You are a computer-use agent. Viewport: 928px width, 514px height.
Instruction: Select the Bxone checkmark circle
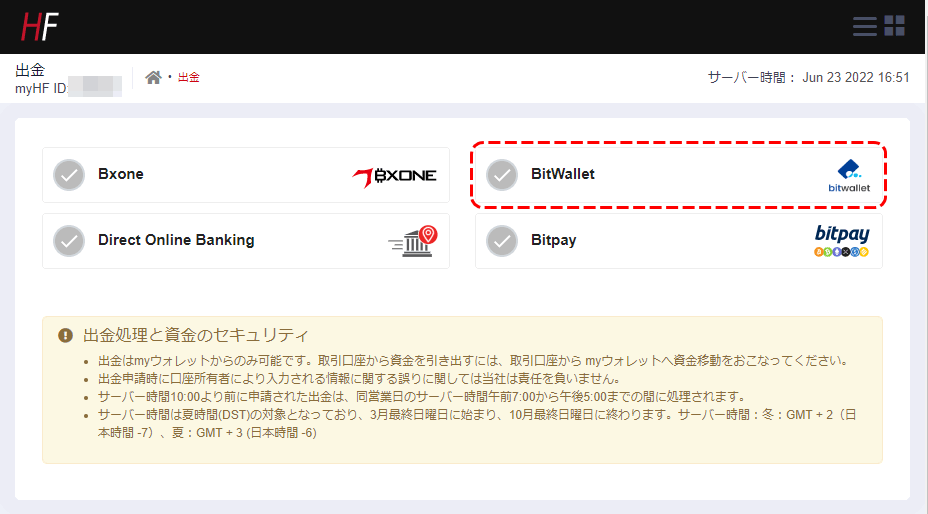coord(69,175)
